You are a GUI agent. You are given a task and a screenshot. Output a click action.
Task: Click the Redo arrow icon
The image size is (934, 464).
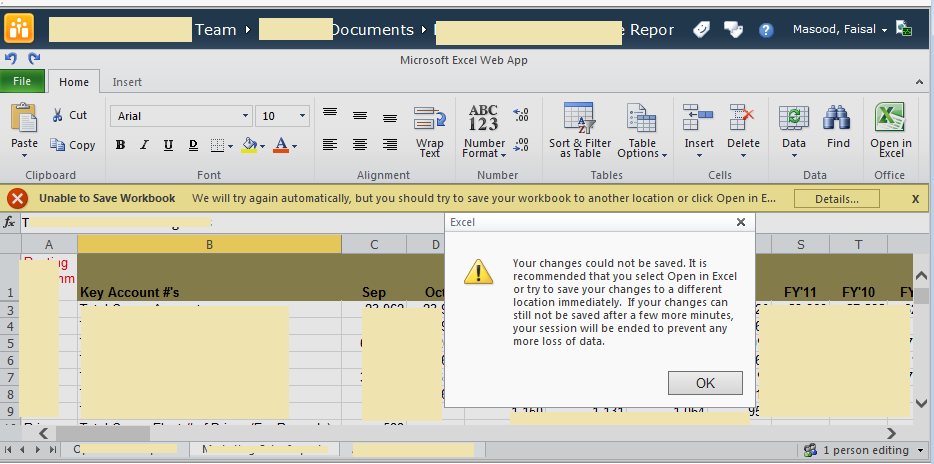[34, 58]
